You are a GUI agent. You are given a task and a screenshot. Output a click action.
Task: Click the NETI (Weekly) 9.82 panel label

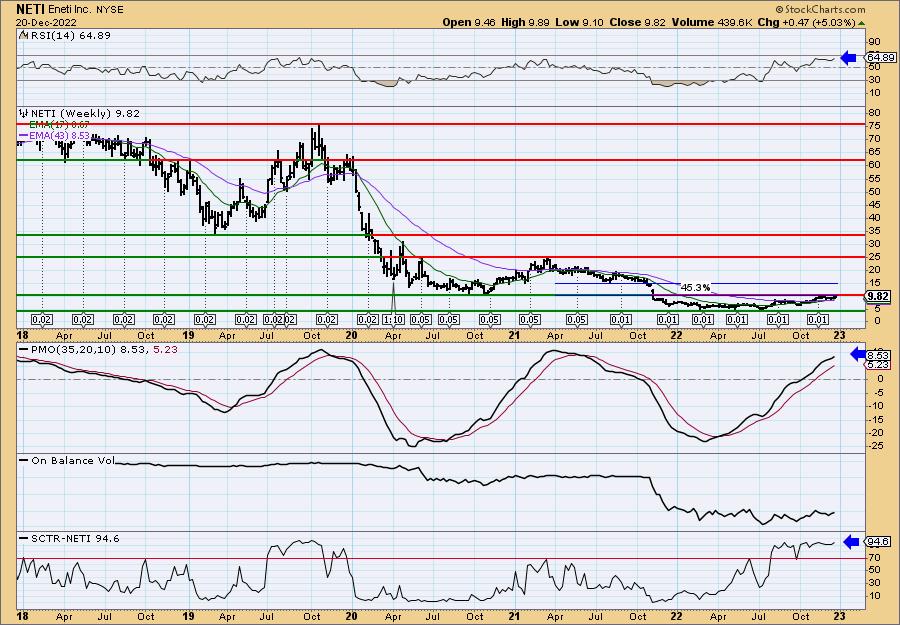(x=84, y=113)
